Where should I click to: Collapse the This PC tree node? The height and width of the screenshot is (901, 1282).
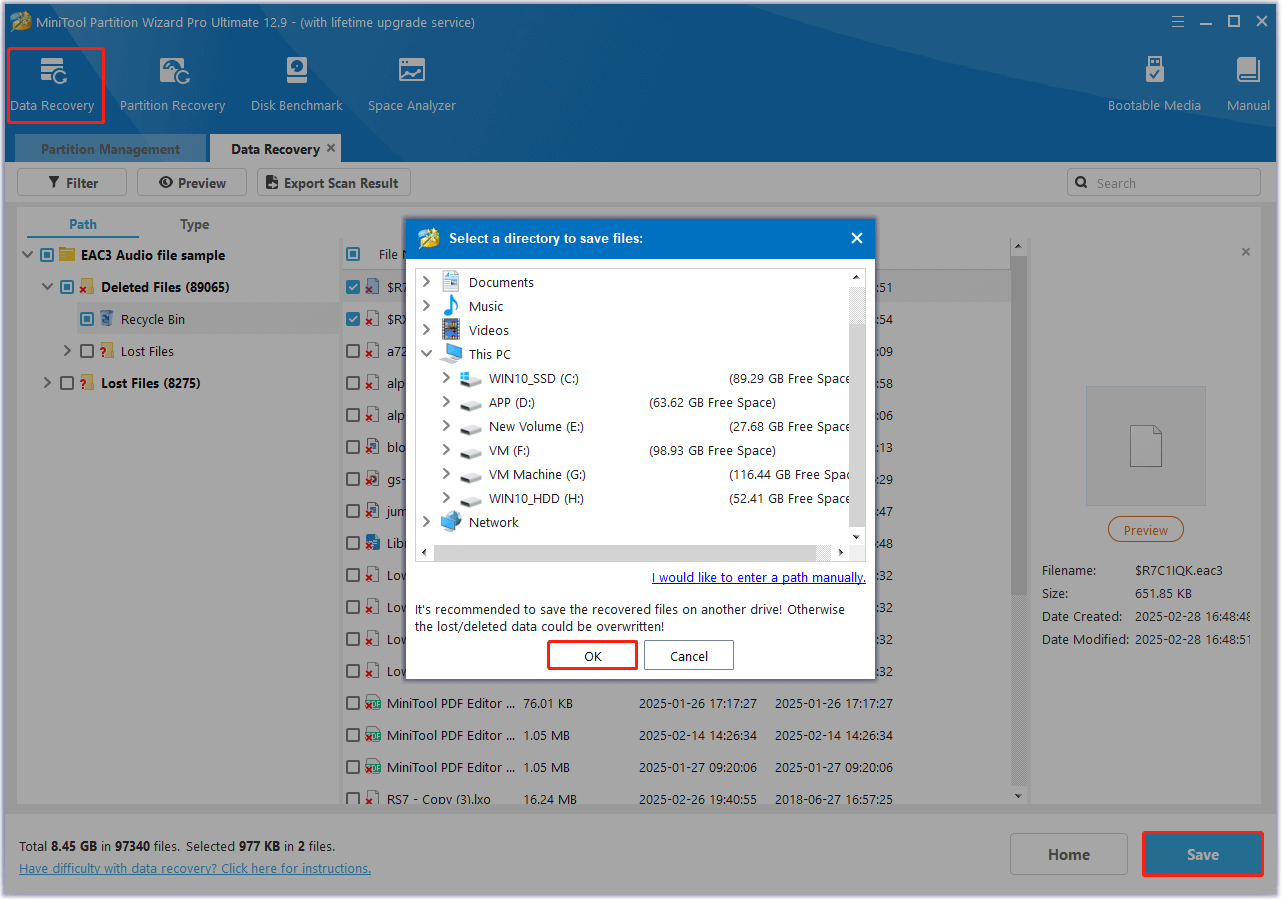point(427,354)
